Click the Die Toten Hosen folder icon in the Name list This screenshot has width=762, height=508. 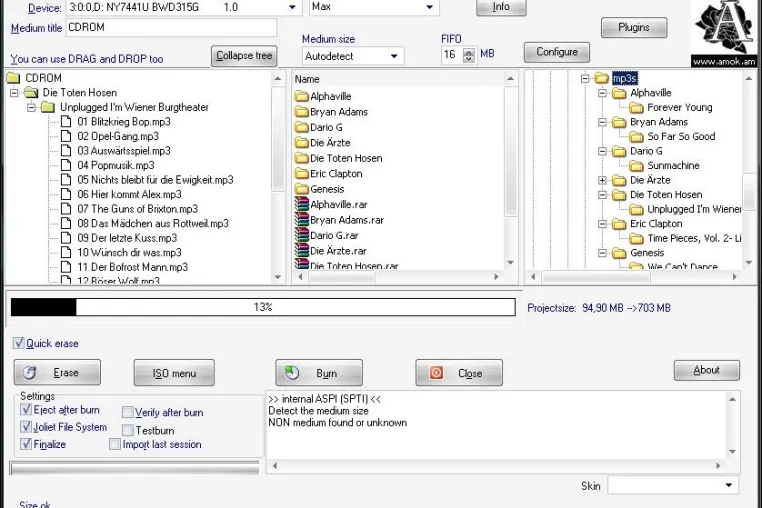coord(302,158)
